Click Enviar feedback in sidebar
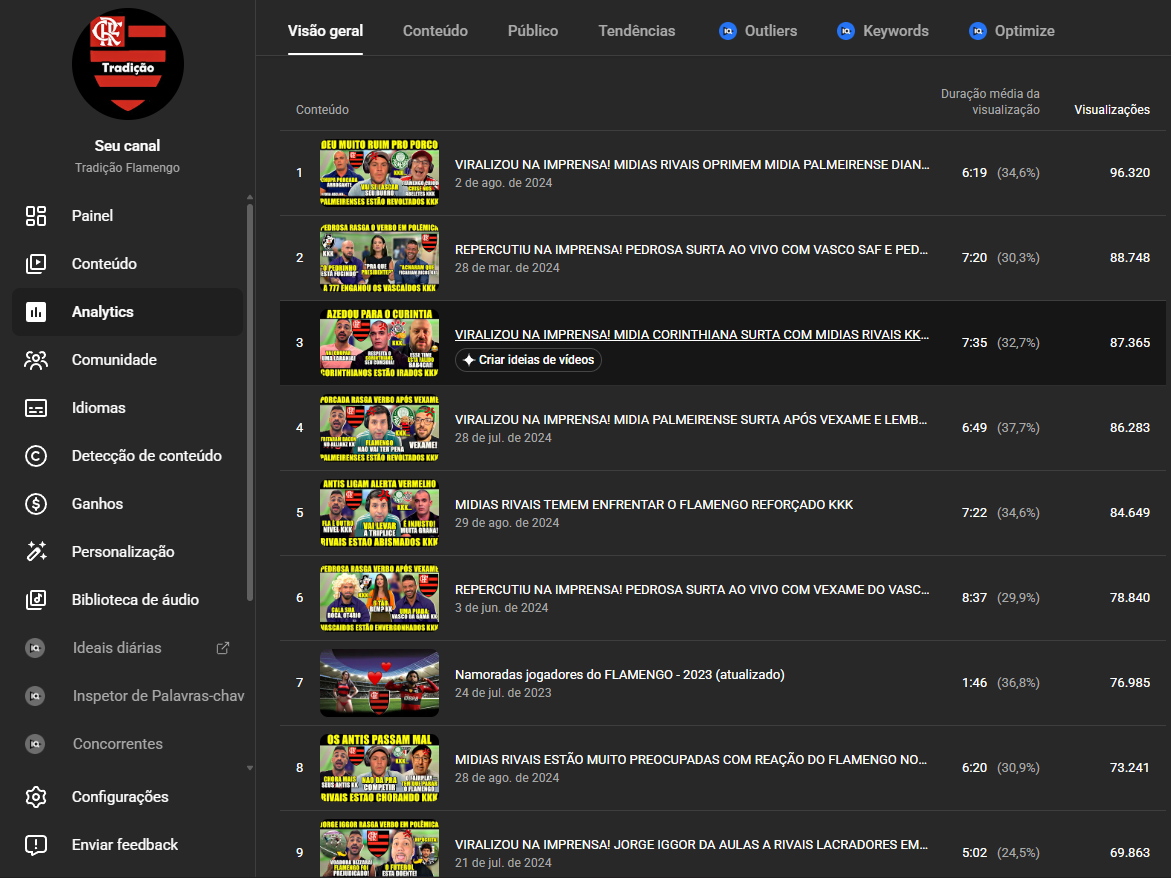This screenshot has width=1171, height=878. click(x=128, y=845)
